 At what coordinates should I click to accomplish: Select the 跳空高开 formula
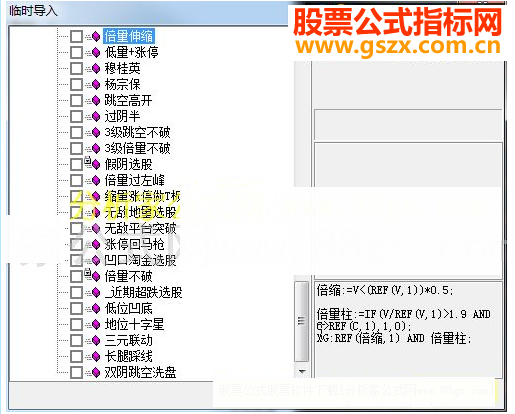(x=128, y=100)
